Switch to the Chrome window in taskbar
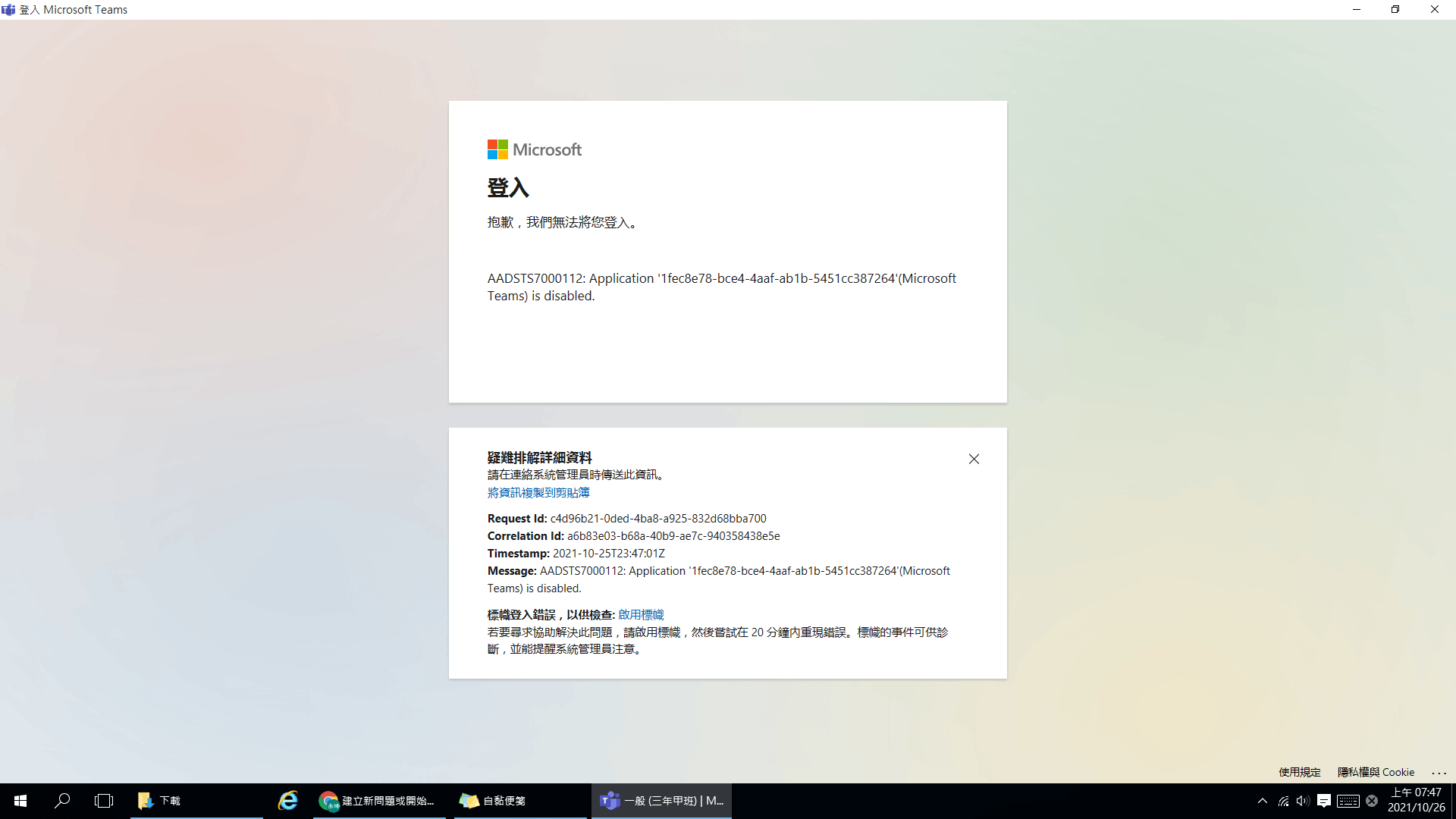This screenshot has height=819, width=1456. click(x=379, y=801)
